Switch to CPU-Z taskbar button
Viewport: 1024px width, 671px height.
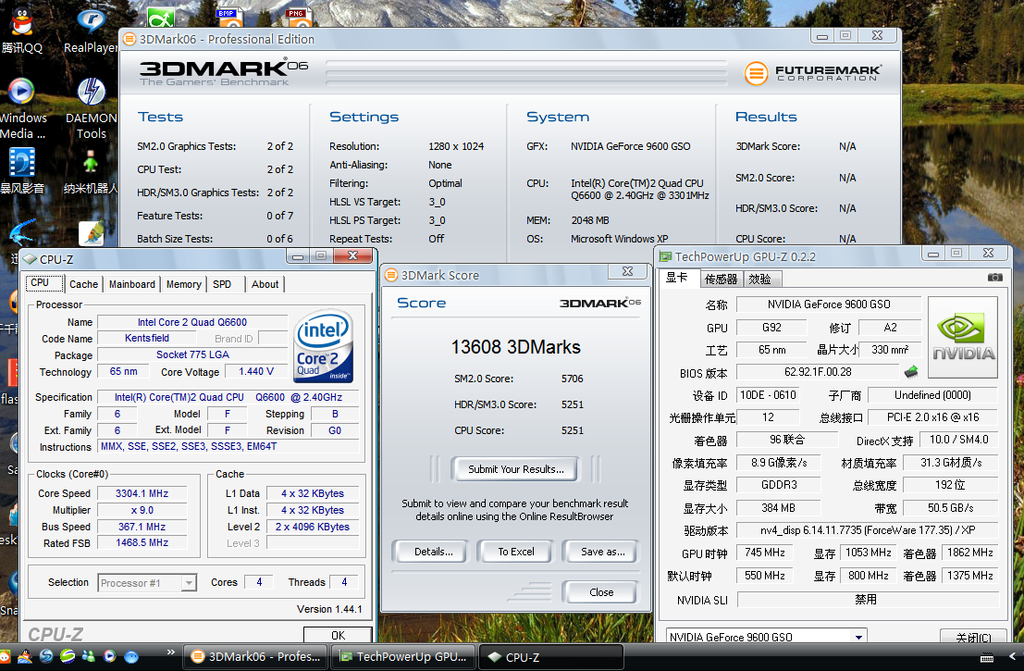[551, 657]
